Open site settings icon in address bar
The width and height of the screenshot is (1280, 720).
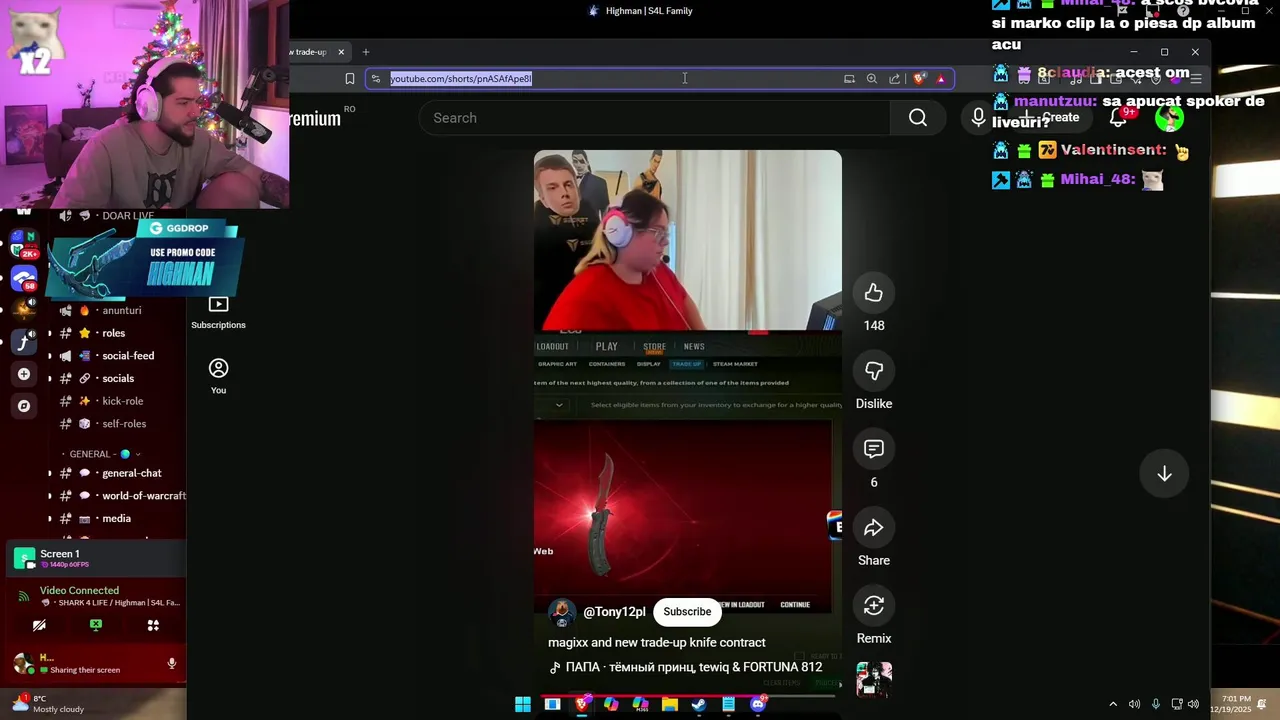coord(376,79)
